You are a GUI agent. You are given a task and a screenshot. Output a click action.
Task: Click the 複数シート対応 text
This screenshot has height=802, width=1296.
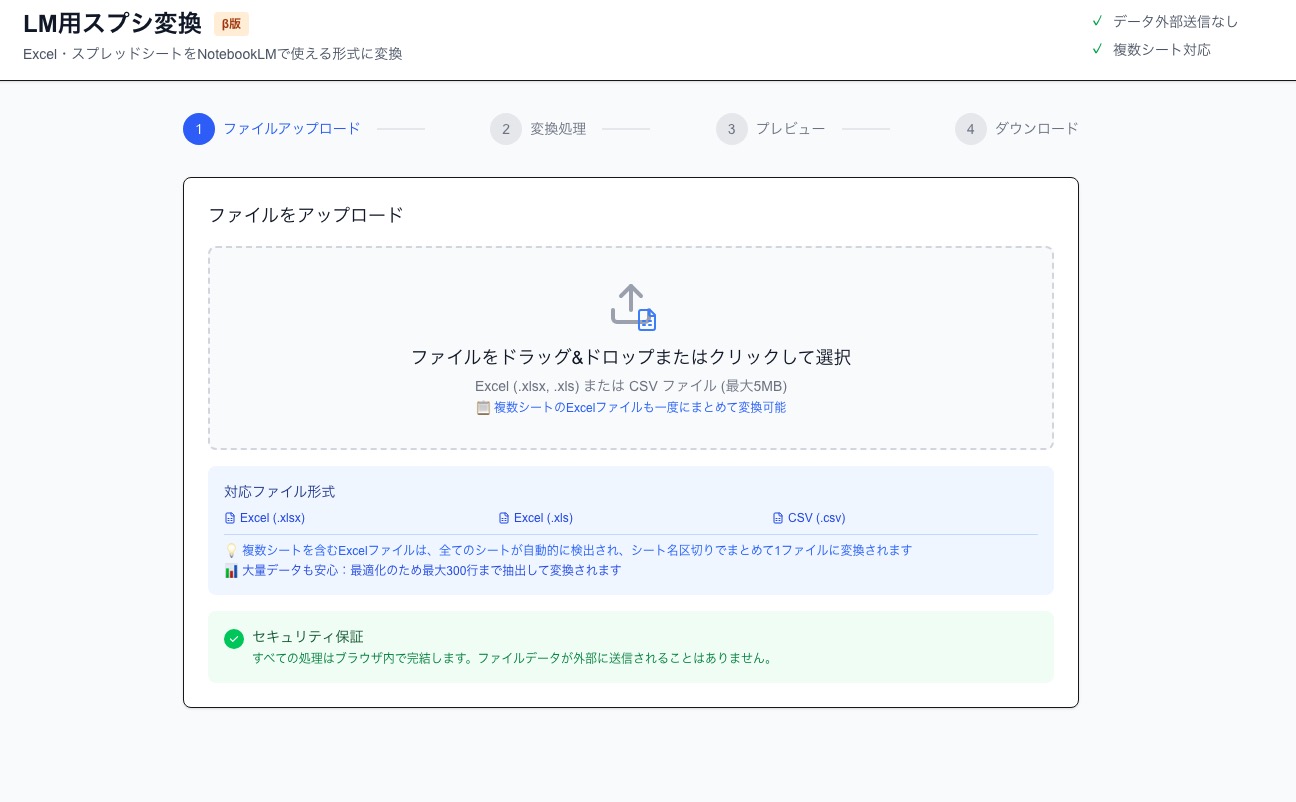pyautogui.click(x=1162, y=49)
